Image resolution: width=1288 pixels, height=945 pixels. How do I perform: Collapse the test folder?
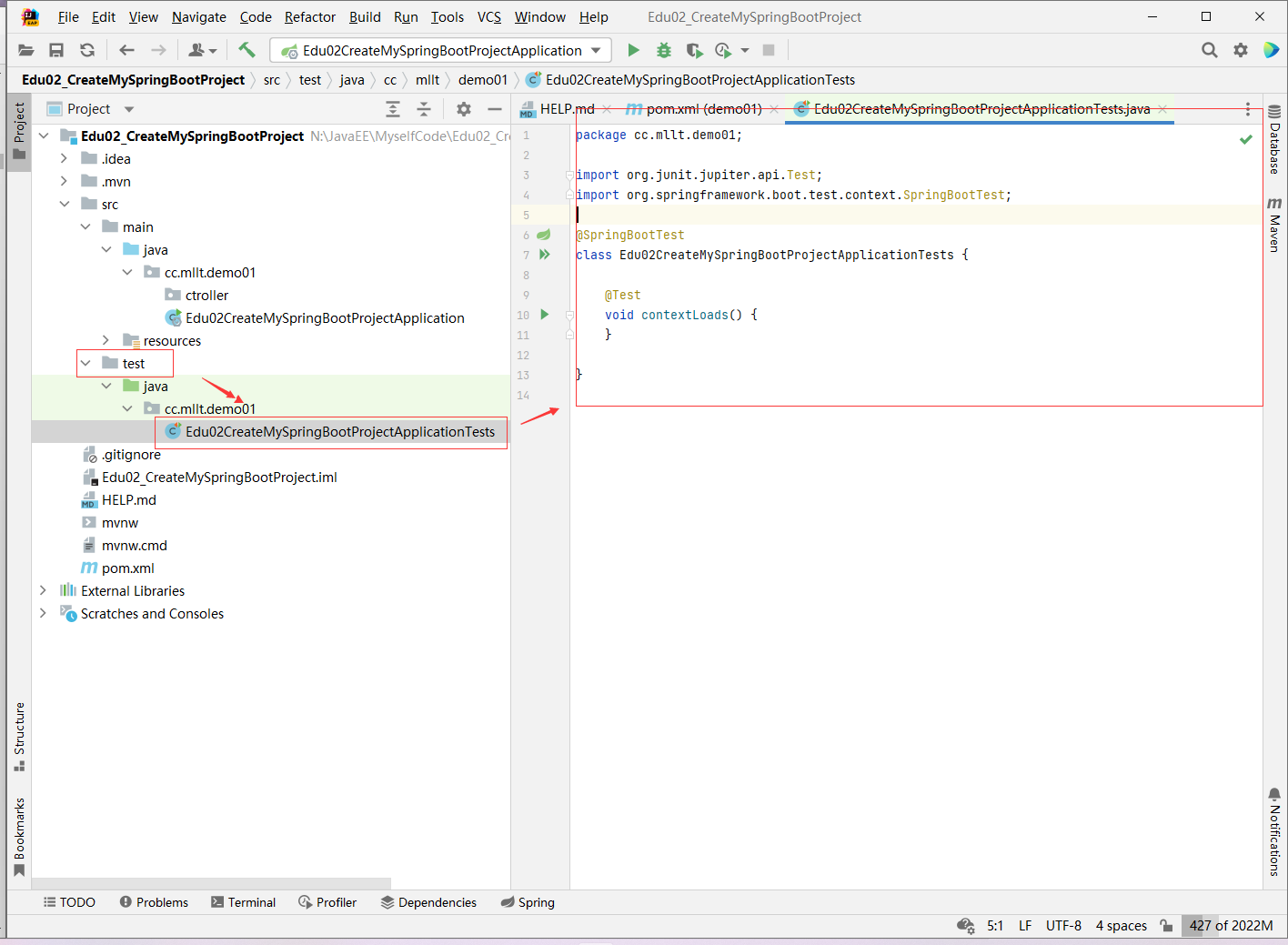point(86,363)
